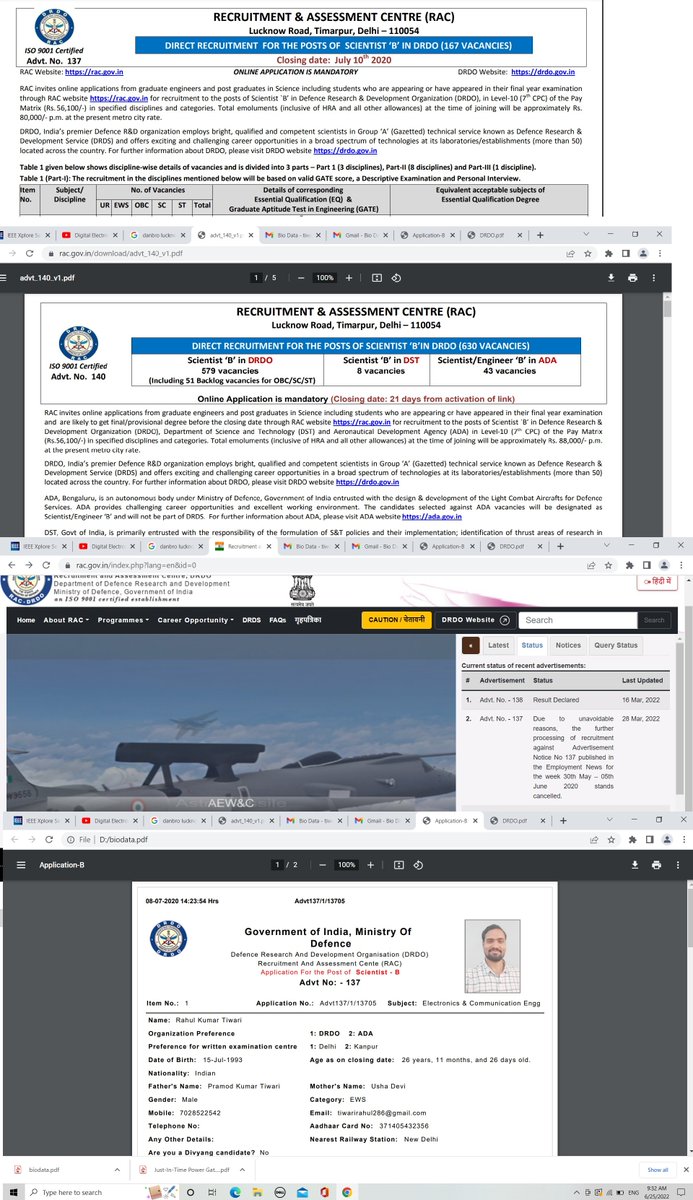Open the DRDS menu item
Image resolution: width=693 pixels, height=1200 pixels.
click(252, 620)
